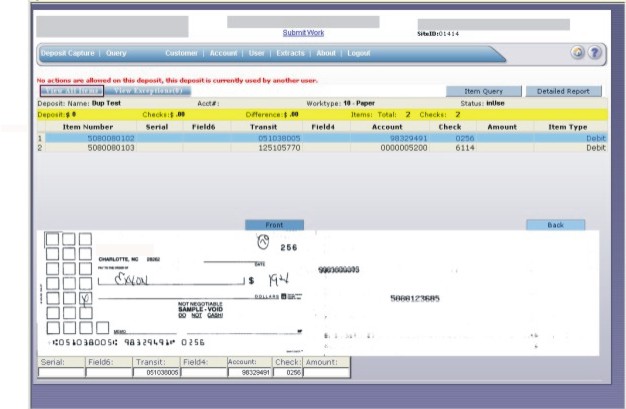The image size is (626, 409).
Task: Select the View All Items tab
Action: [x=70, y=91]
